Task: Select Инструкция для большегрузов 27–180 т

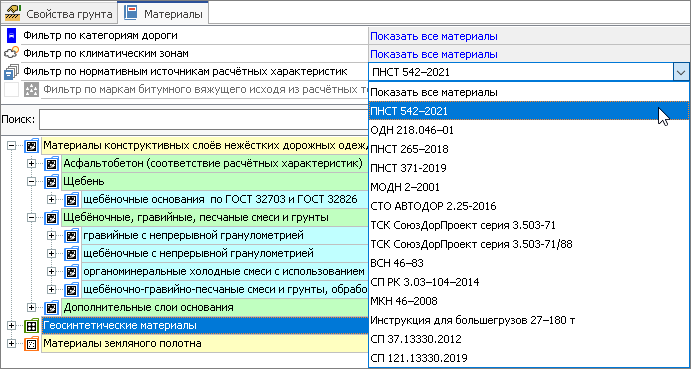Action: tap(528, 320)
